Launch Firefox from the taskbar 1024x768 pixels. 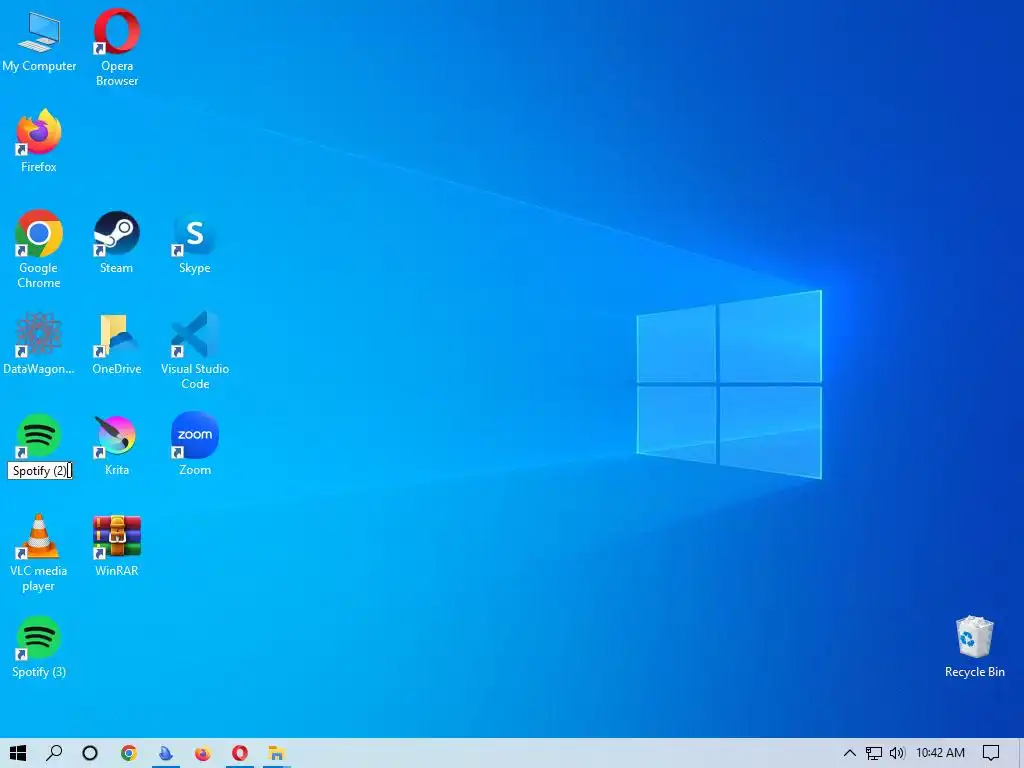pyautogui.click(x=203, y=753)
